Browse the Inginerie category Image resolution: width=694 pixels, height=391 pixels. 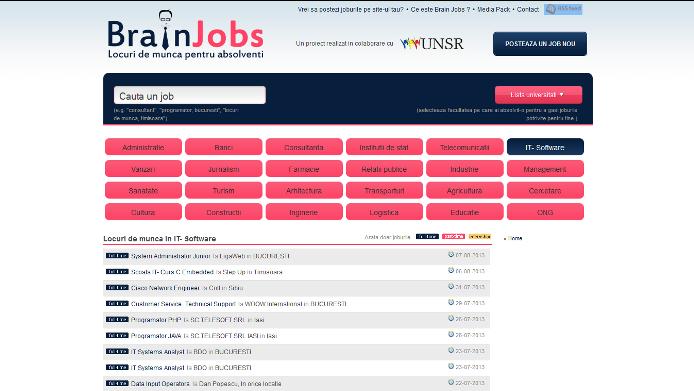pyautogui.click(x=304, y=212)
